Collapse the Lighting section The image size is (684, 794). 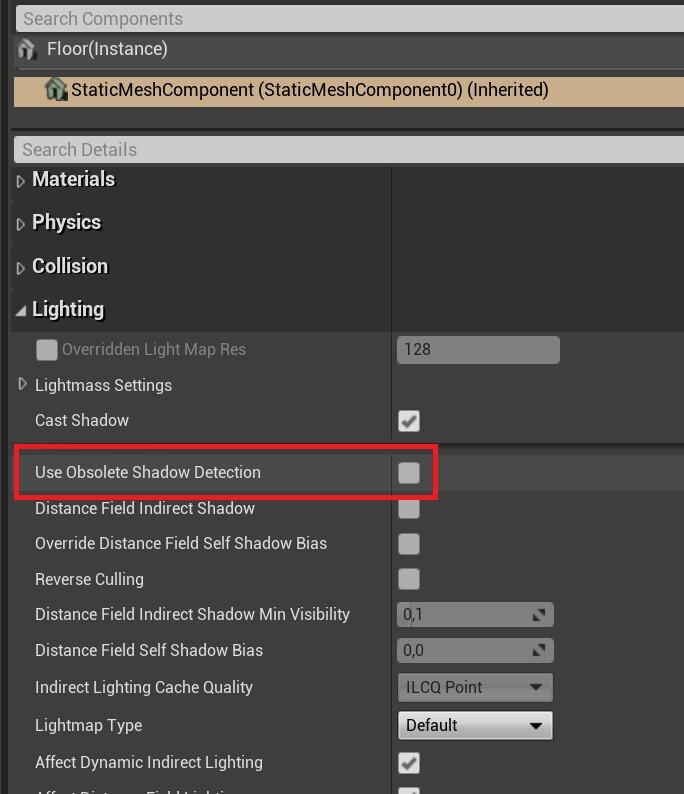tap(21, 311)
